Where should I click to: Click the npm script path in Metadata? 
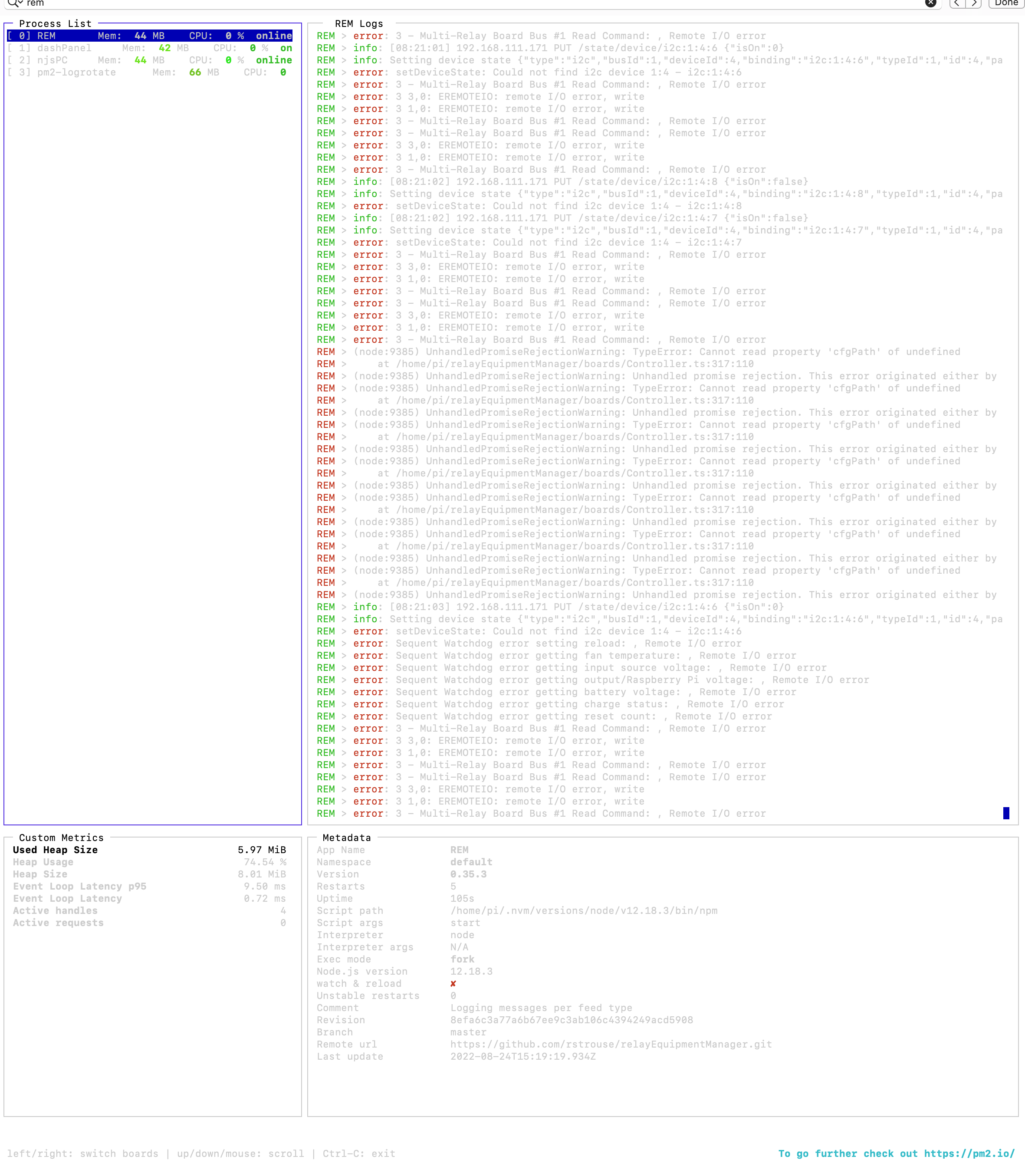[583, 910]
